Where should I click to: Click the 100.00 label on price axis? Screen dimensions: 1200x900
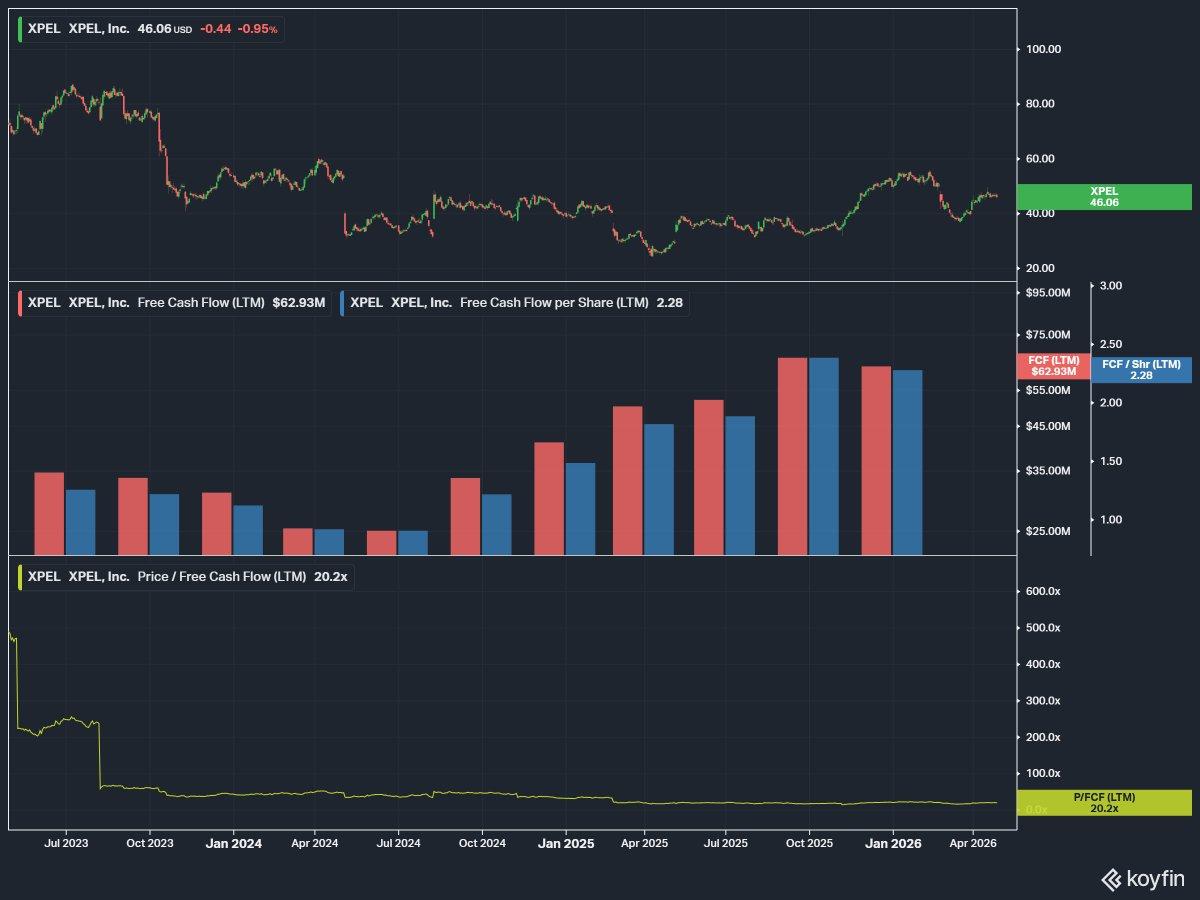[1043, 49]
